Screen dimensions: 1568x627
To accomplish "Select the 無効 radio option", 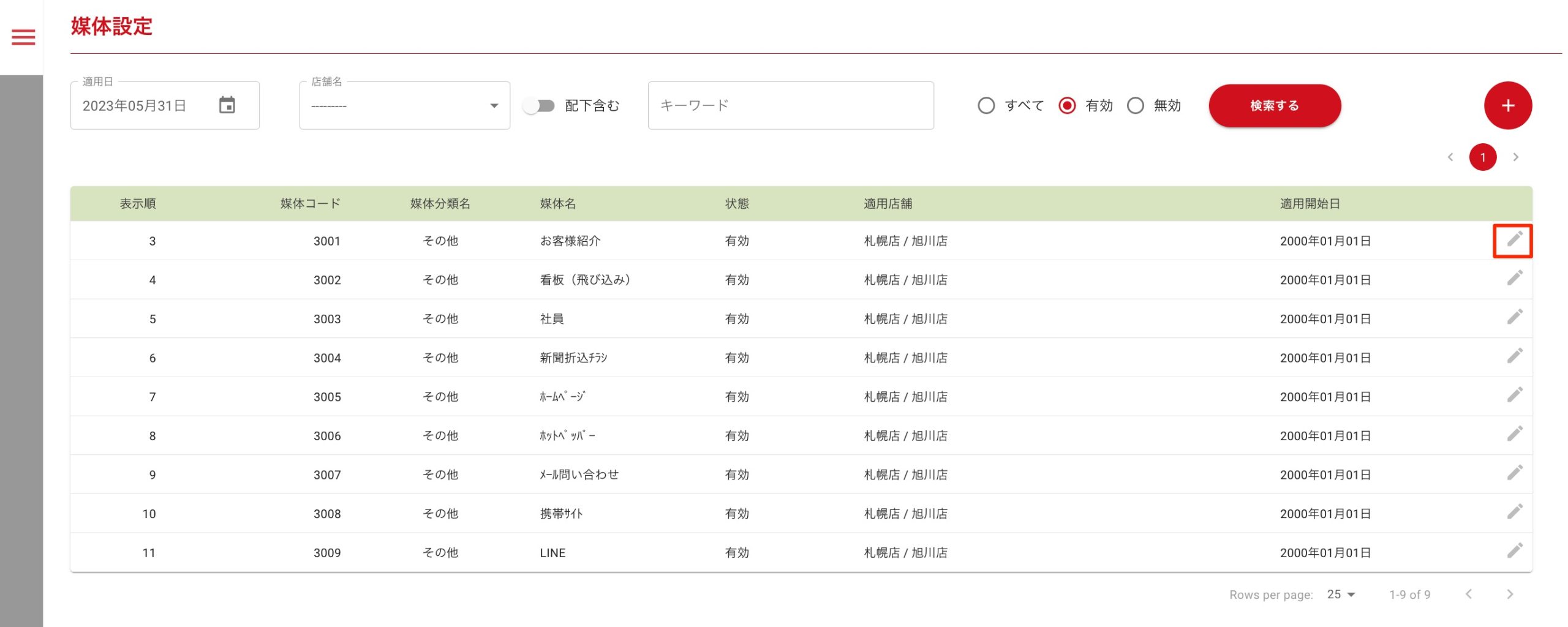I will click(x=1135, y=106).
